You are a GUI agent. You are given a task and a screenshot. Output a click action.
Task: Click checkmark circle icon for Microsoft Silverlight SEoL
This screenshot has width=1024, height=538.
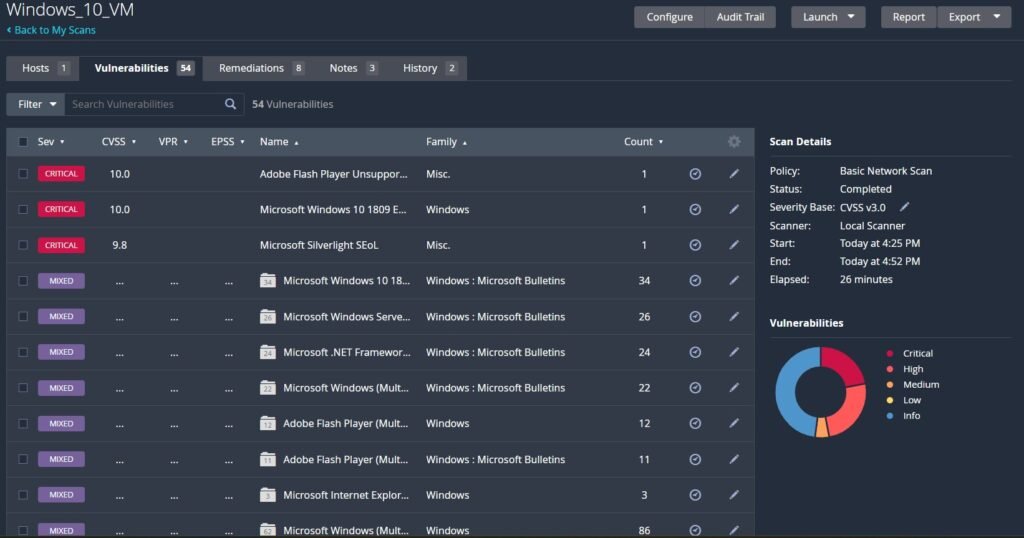[x=695, y=245]
